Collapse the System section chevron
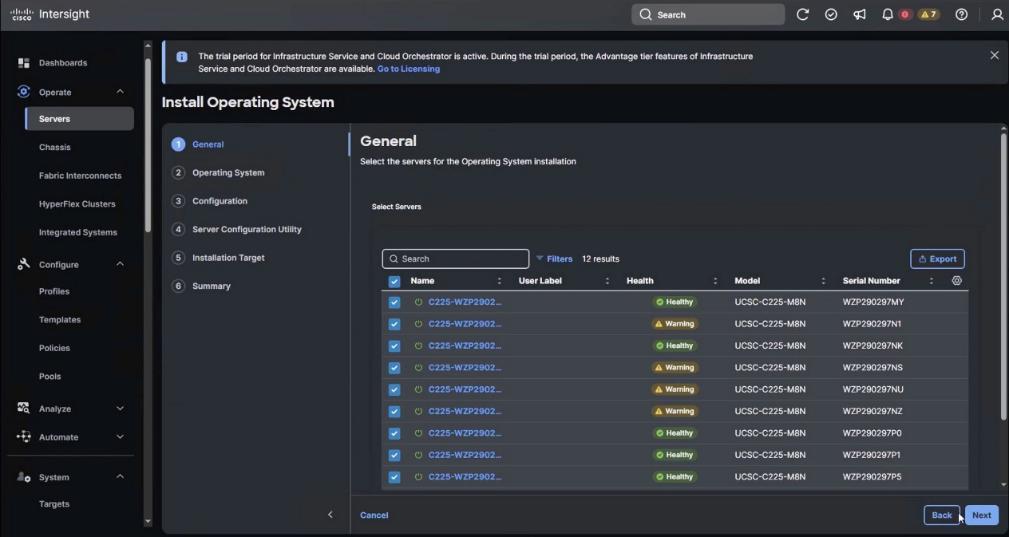 [x=120, y=477]
